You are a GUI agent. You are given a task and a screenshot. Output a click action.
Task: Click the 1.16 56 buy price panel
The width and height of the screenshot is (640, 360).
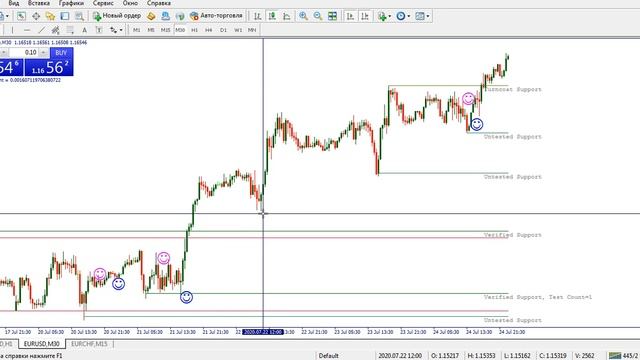(49, 67)
